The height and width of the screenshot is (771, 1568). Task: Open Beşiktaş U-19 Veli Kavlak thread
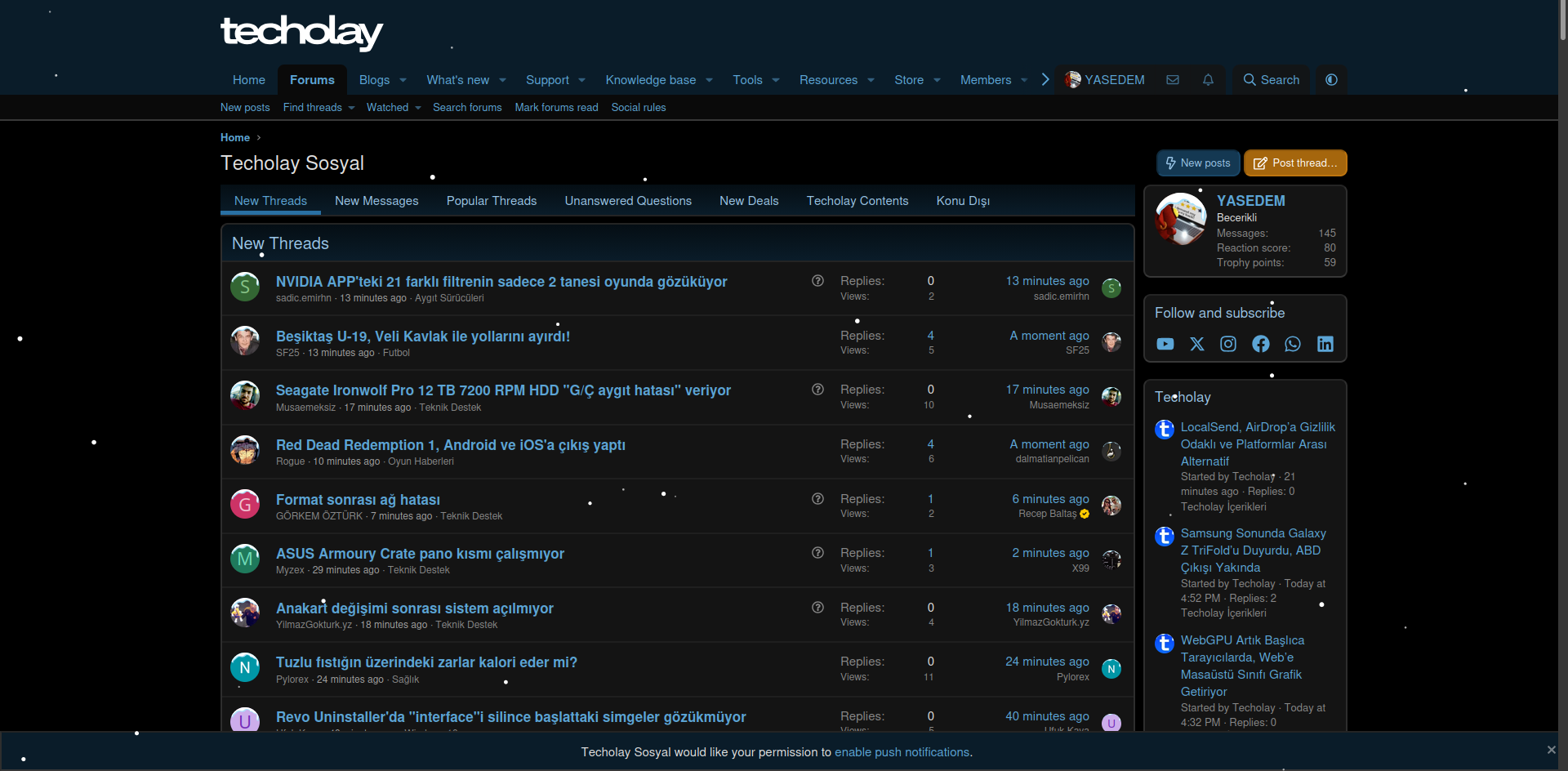423,336
